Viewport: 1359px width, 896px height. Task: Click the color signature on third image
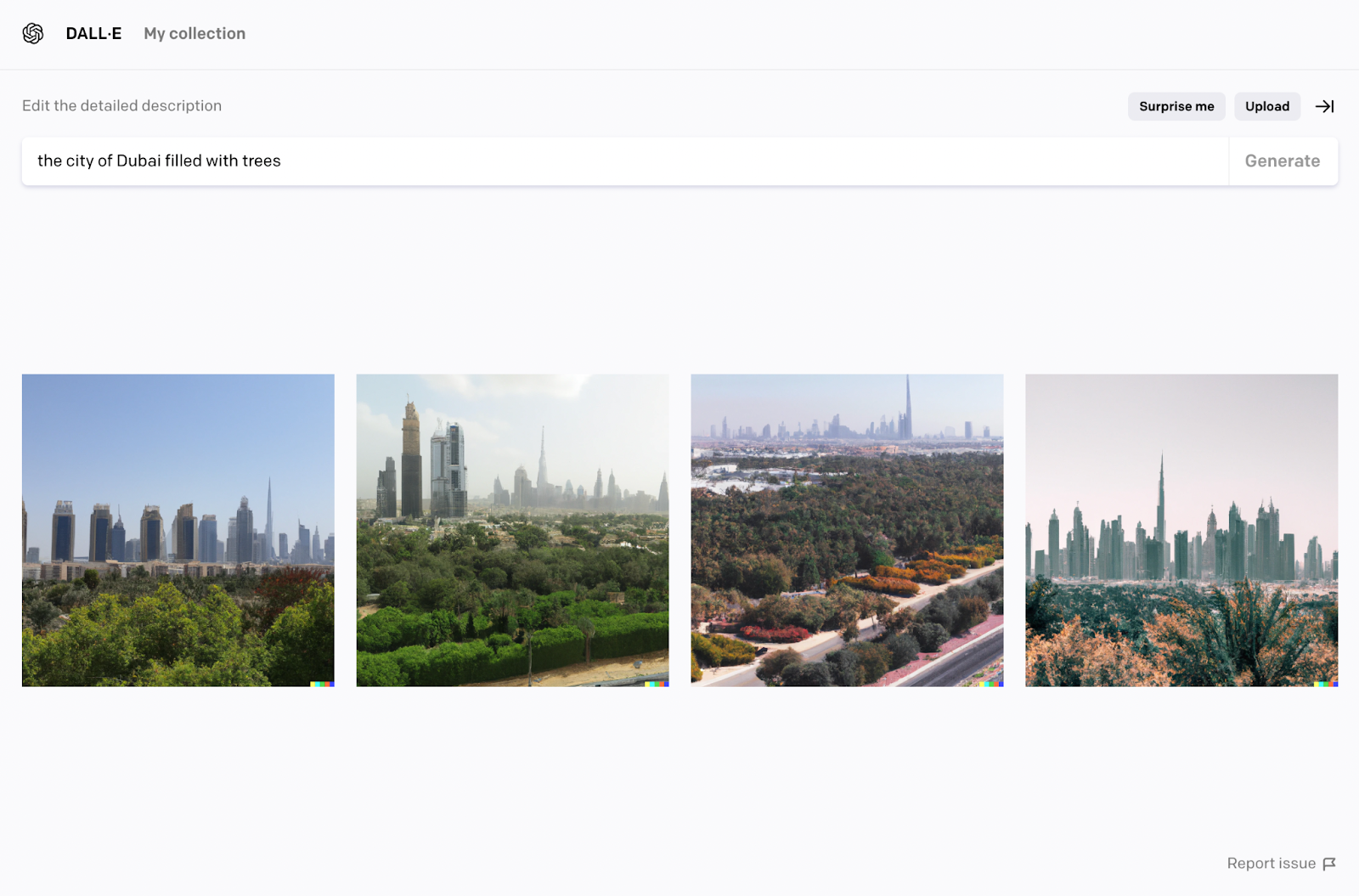991,684
